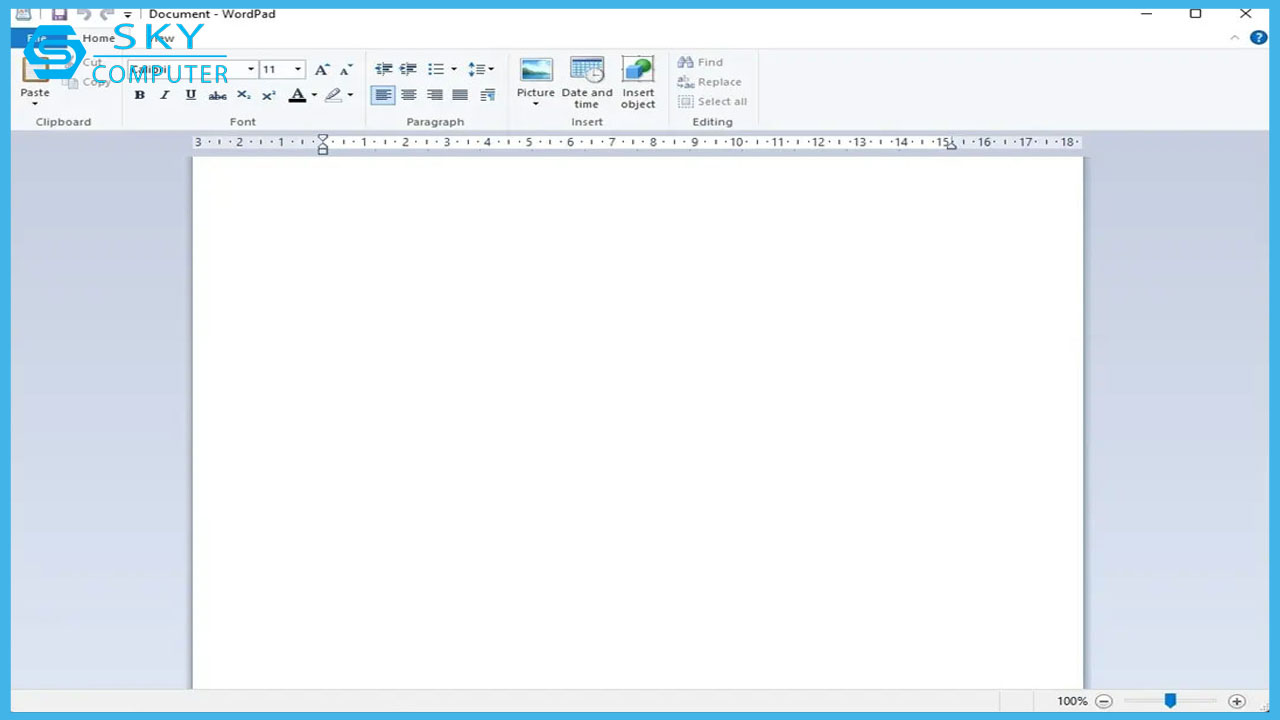Click the Undo icon in Quick Access toolbar
The height and width of the screenshot is (720, 1280).
coord(83,14)
